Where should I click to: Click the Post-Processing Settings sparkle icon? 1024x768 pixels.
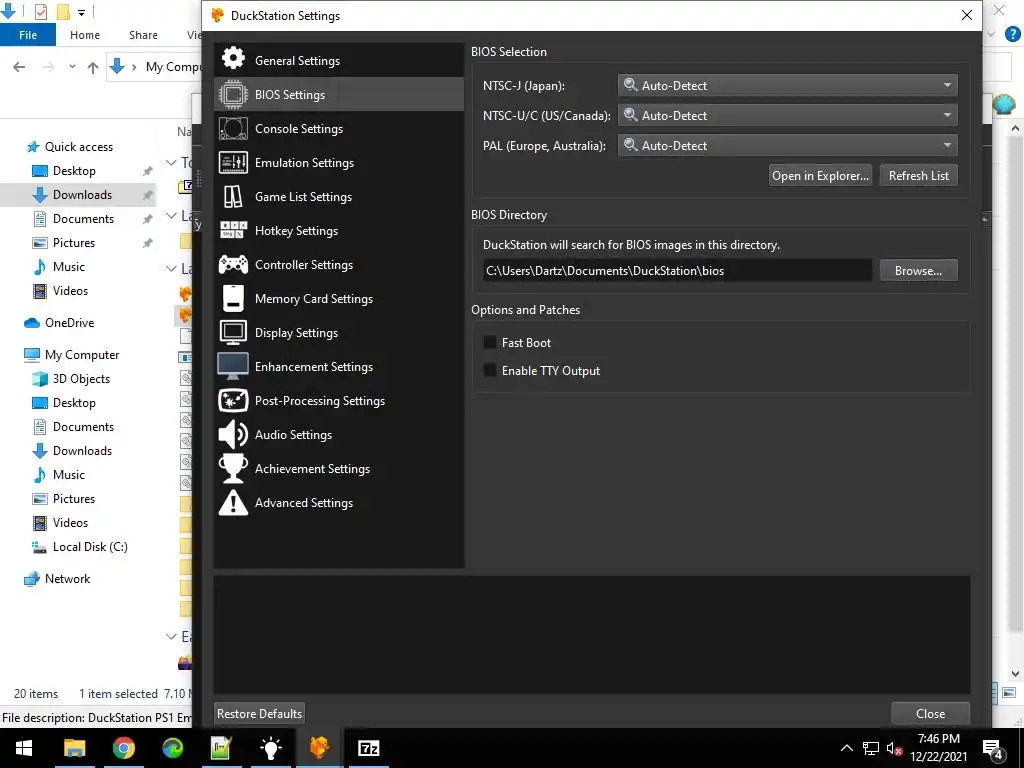click(x=233, y=400)
